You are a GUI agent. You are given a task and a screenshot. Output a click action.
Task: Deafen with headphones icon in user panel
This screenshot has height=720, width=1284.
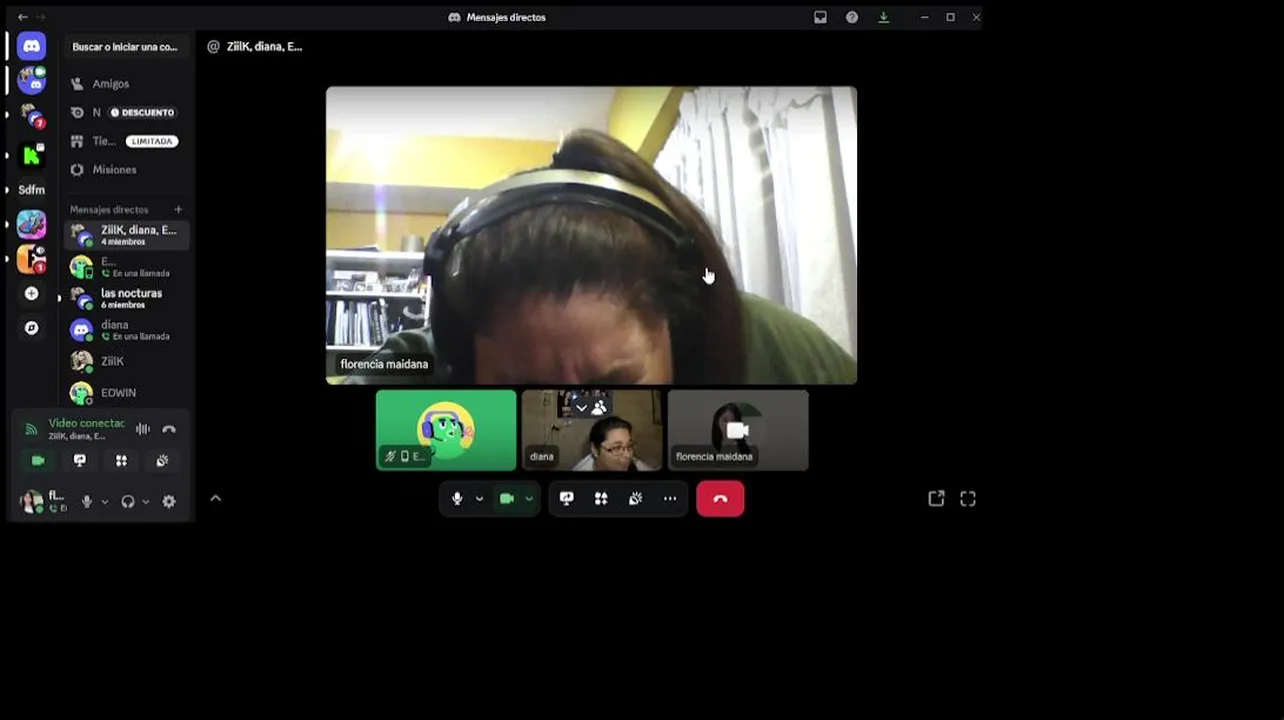[x=128, y=502]
